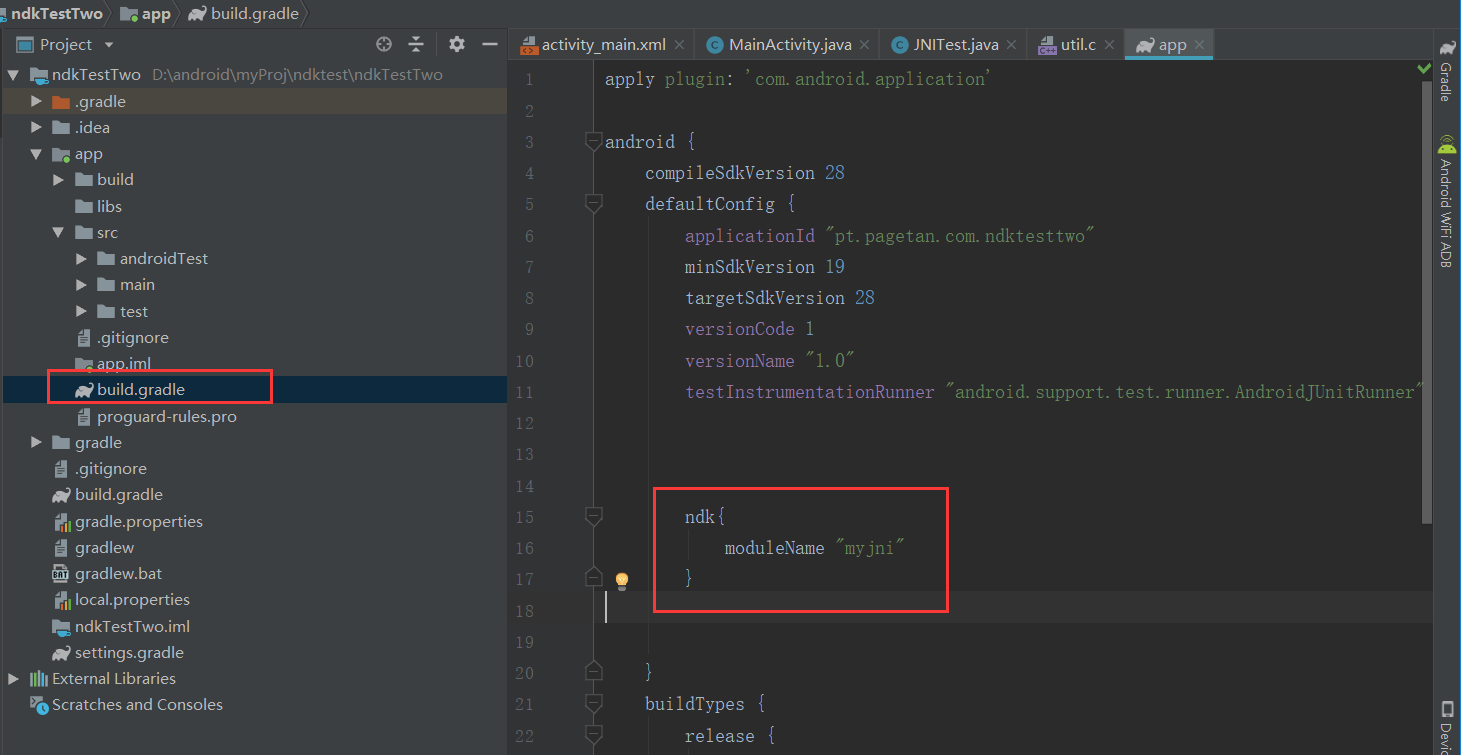1461x755 pixels.
Task: Close the JNITest.java tab
Action: 1012,45
